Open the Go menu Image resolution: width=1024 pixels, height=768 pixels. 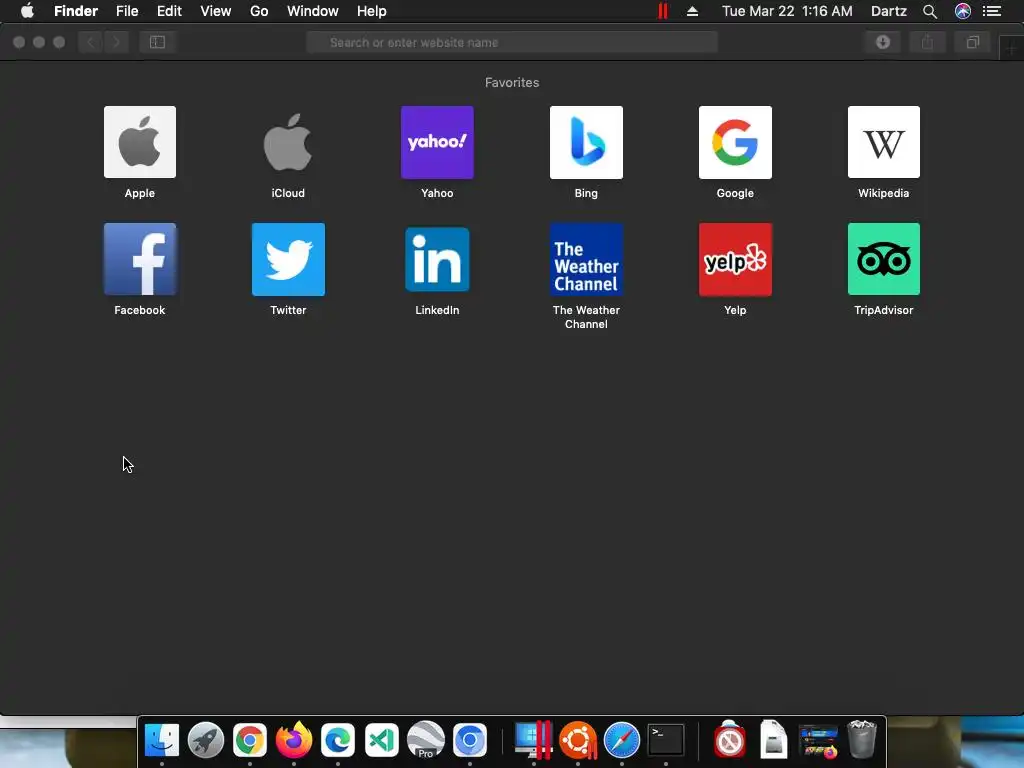click(259, 11)
